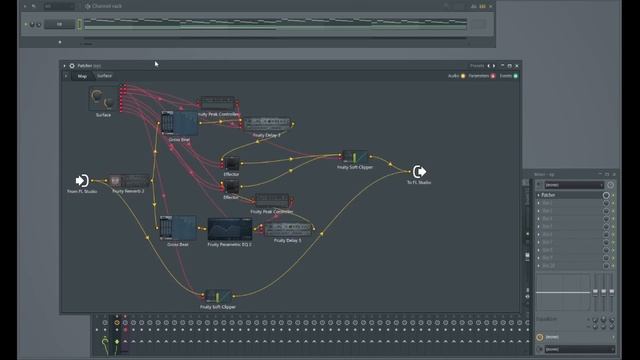
Task: Open the mixer input routing dropdown
Action: [574, 185]
